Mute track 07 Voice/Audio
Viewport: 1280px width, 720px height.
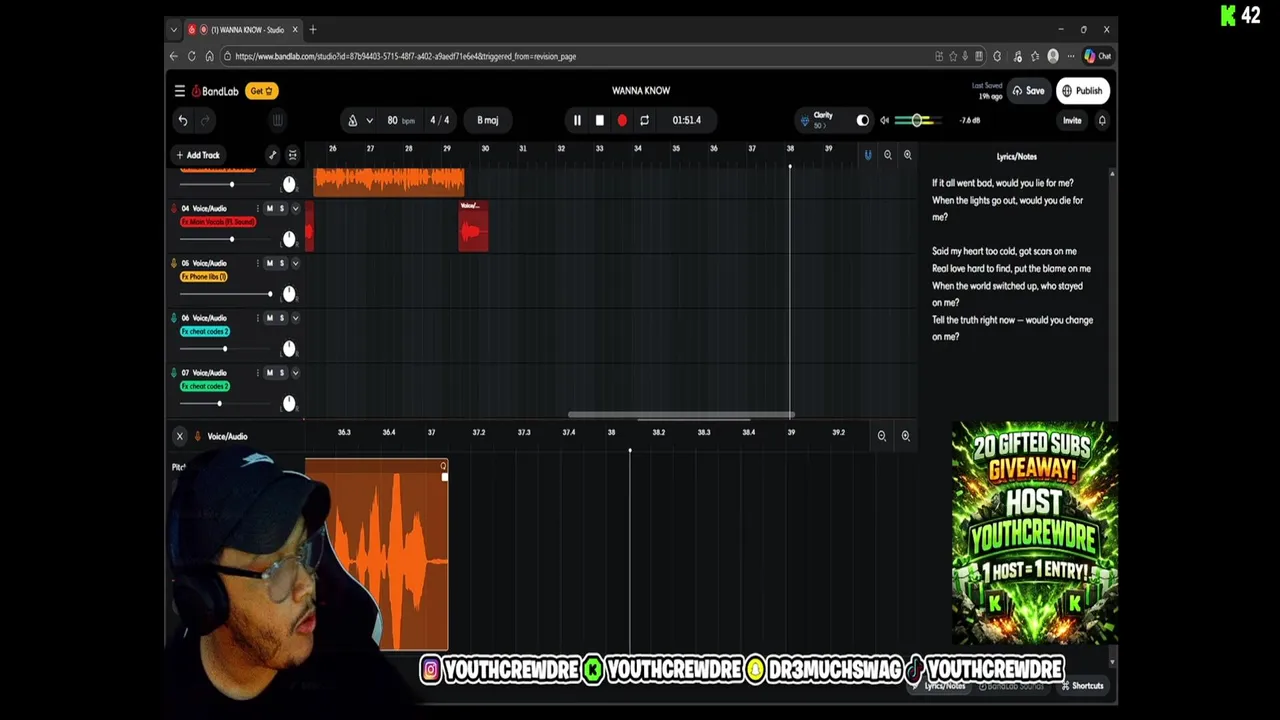pos(269,373)
